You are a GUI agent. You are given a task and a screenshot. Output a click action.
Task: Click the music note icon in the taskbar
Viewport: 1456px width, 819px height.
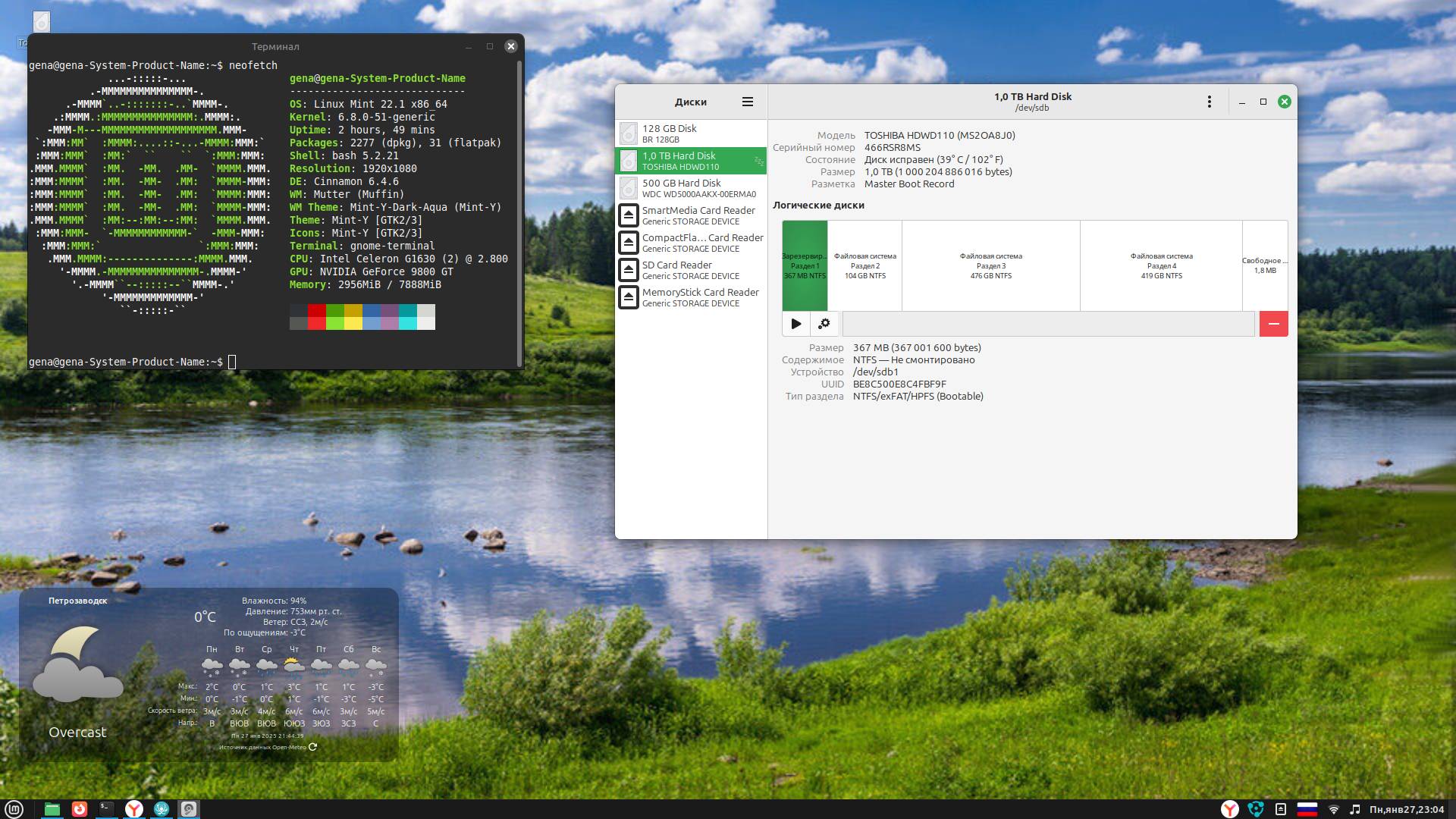pos(1355,808)
